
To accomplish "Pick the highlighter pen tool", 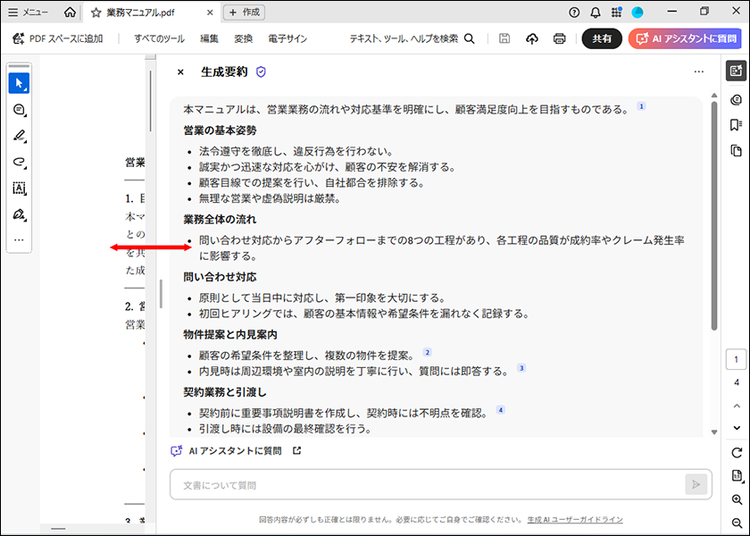I will point(19,136).
